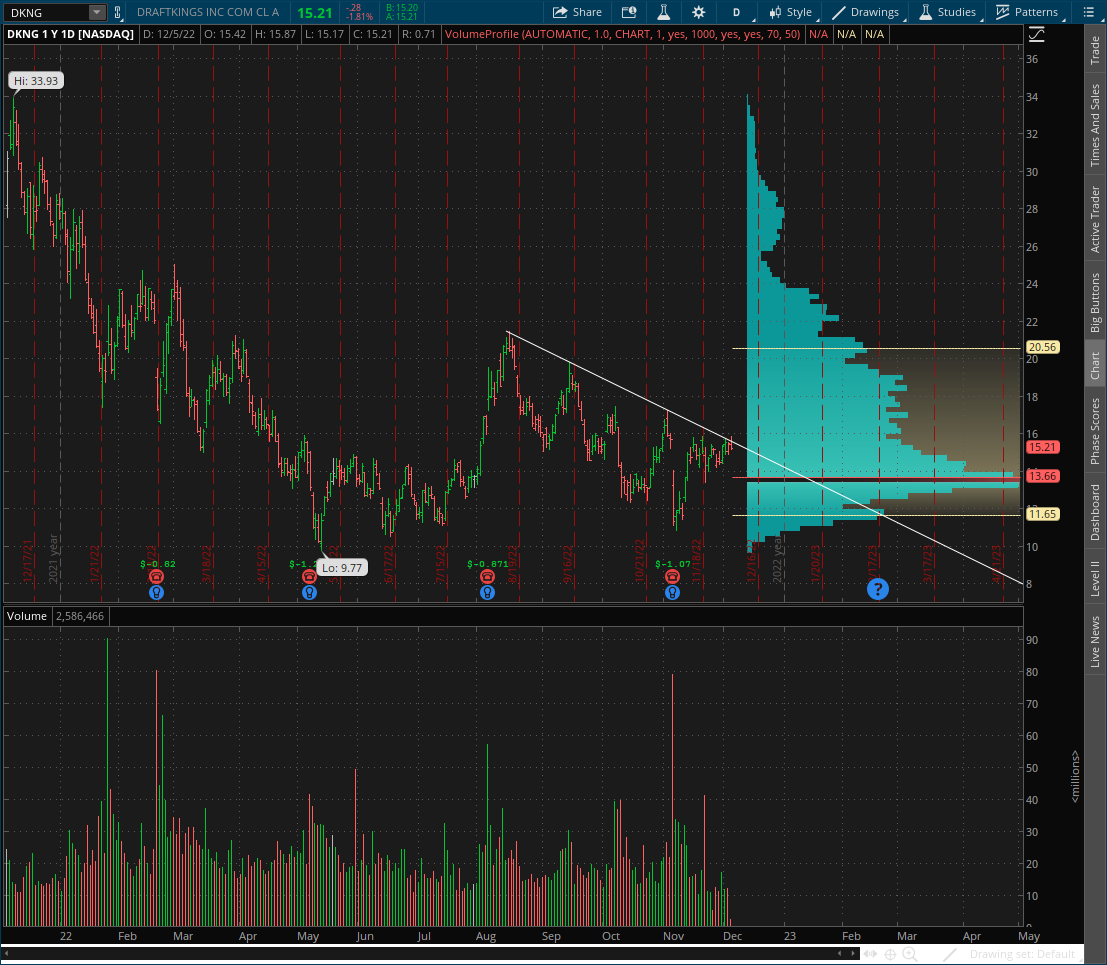
Task: Open the Level II side tab
Action: coord(1095,577)
